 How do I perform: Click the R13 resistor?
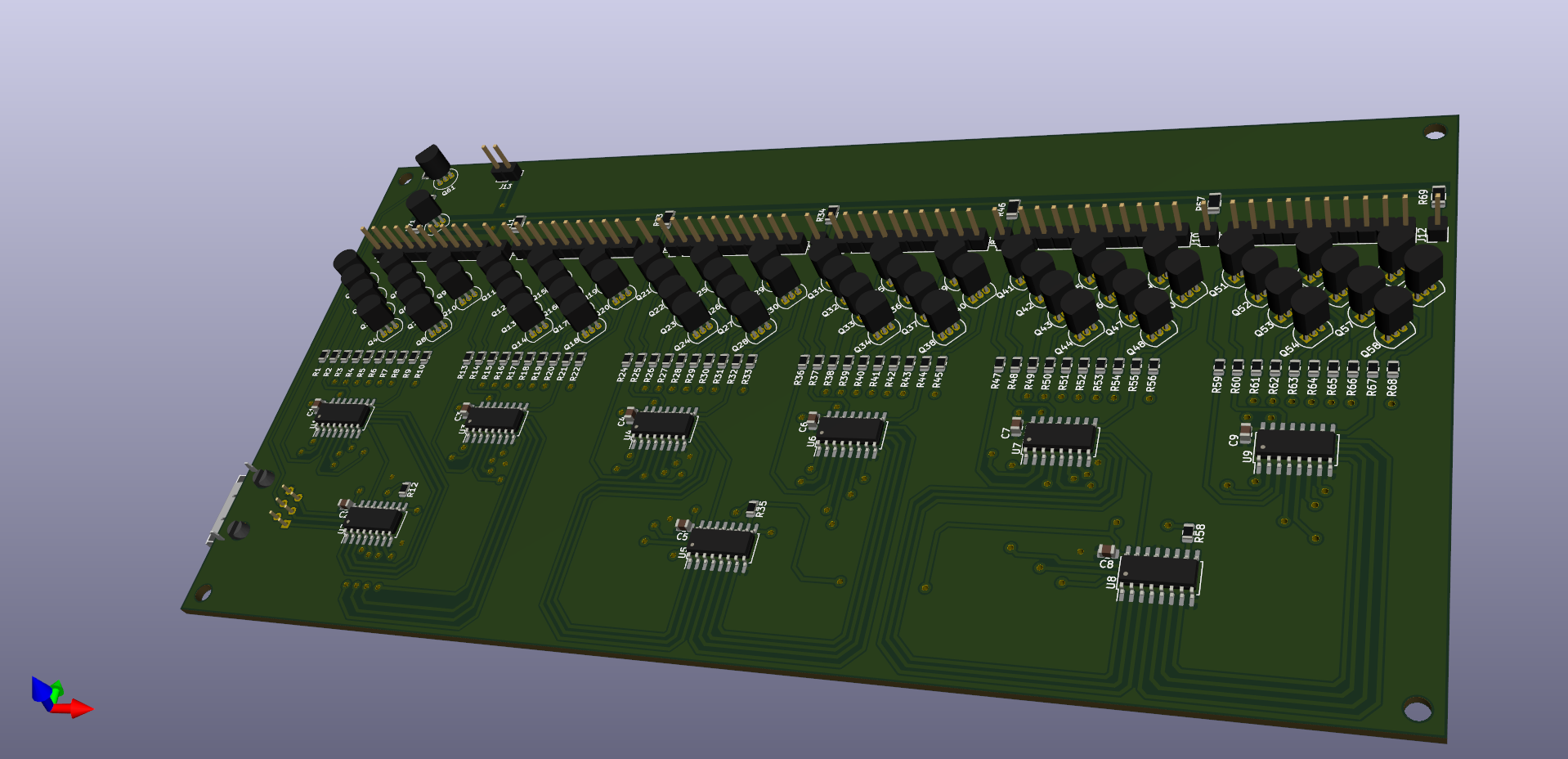(467, 360)
